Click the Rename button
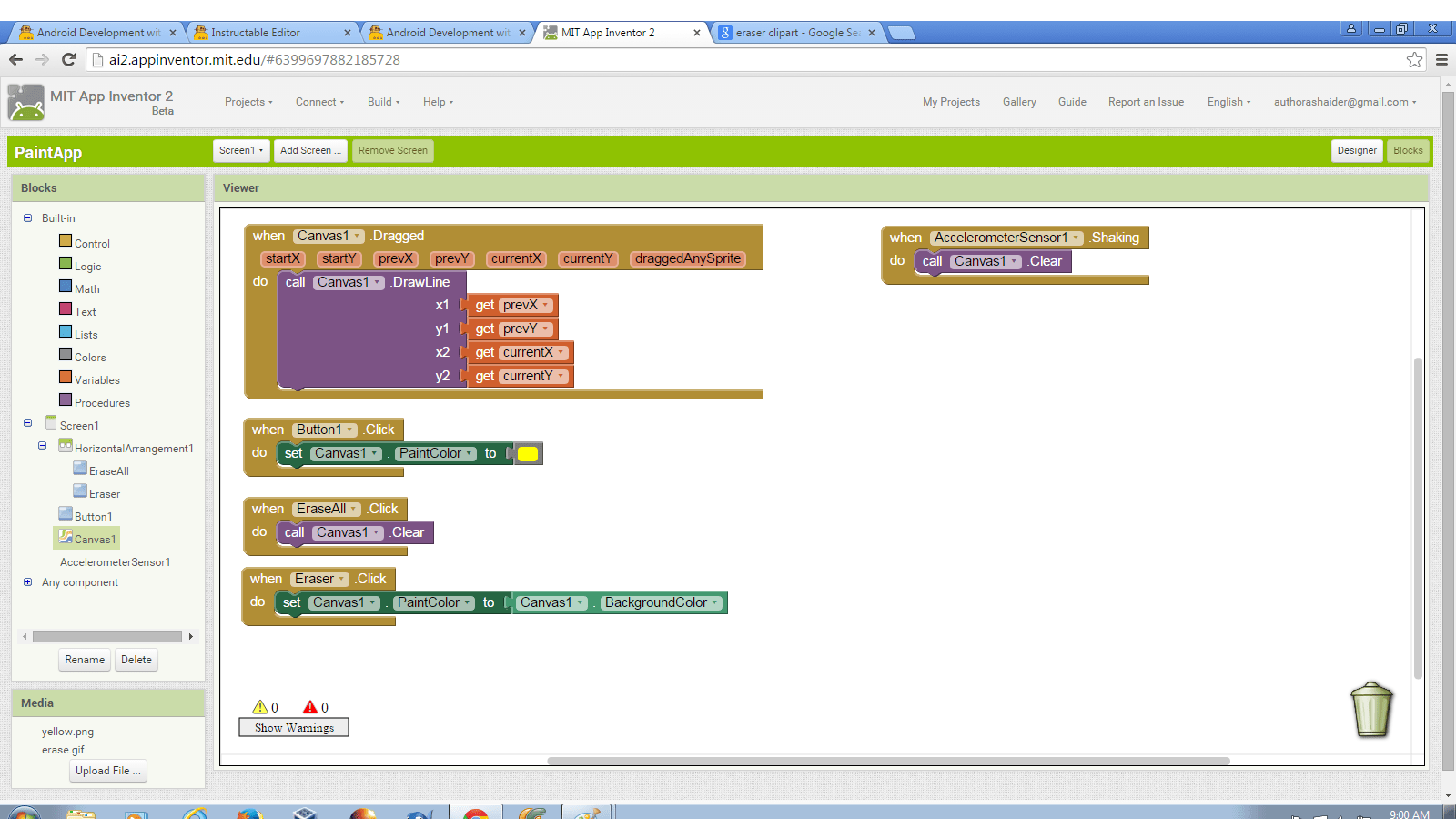The height and width of the screenshot is (819, 1456). tap(85, 660)
